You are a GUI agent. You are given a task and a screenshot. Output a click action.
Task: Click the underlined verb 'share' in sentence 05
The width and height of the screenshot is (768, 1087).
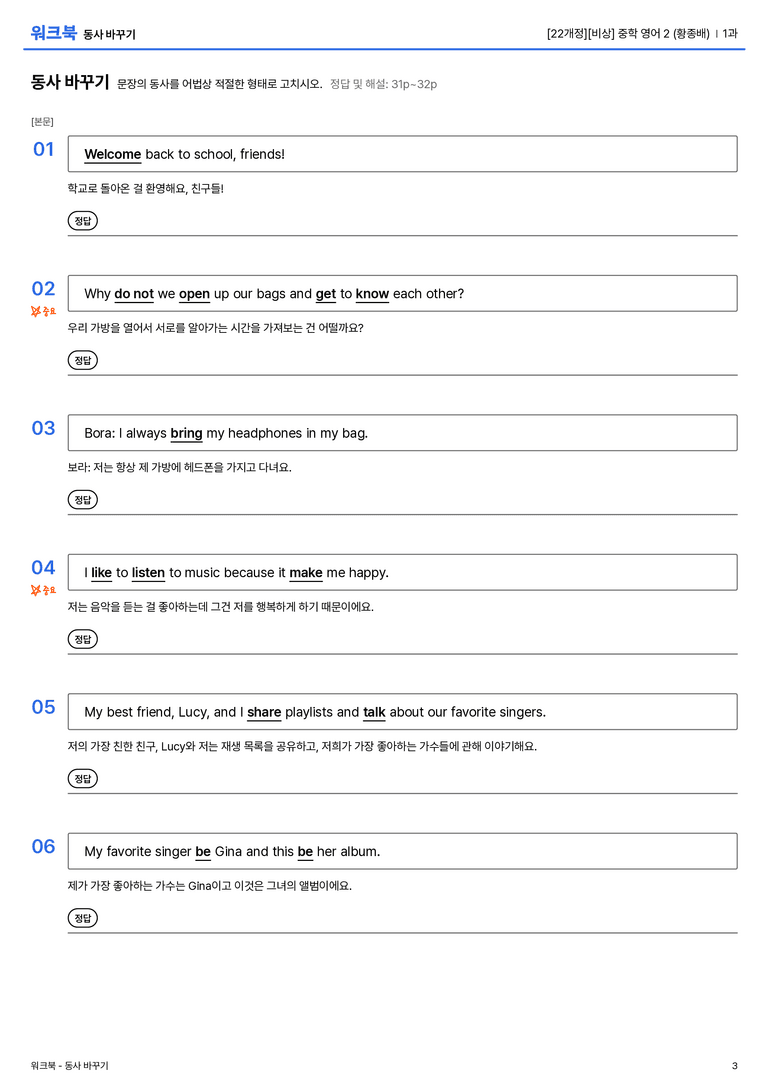coord(264,712)
